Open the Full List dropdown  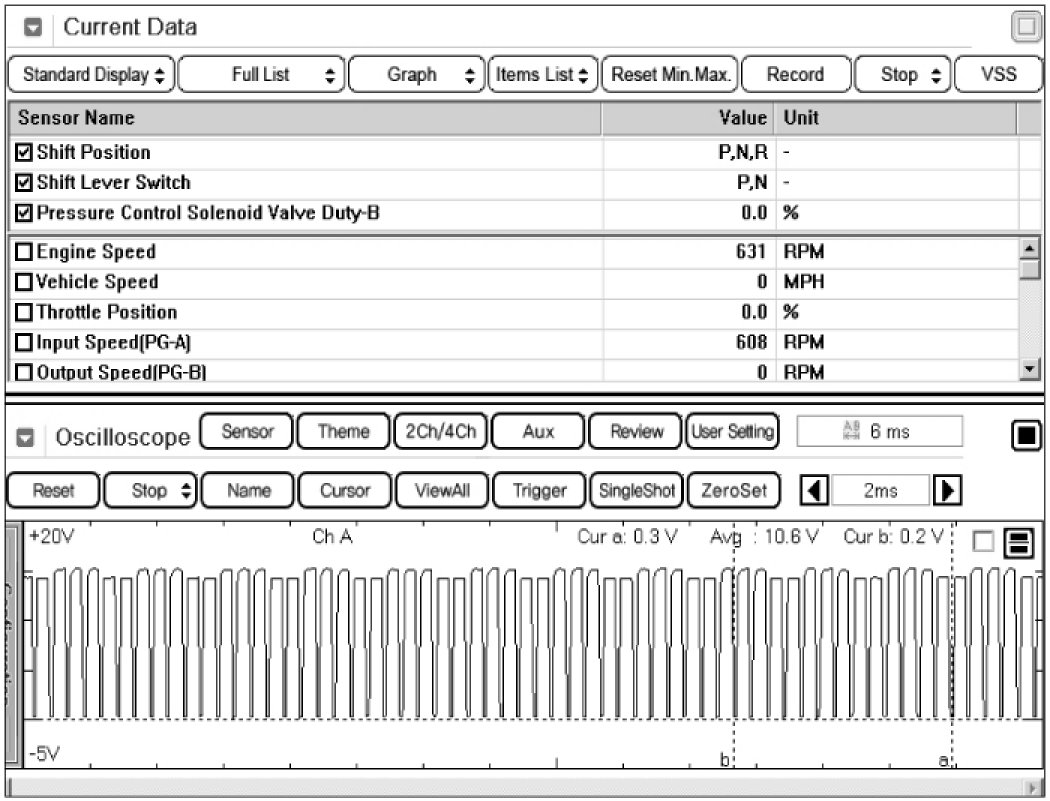262,75
